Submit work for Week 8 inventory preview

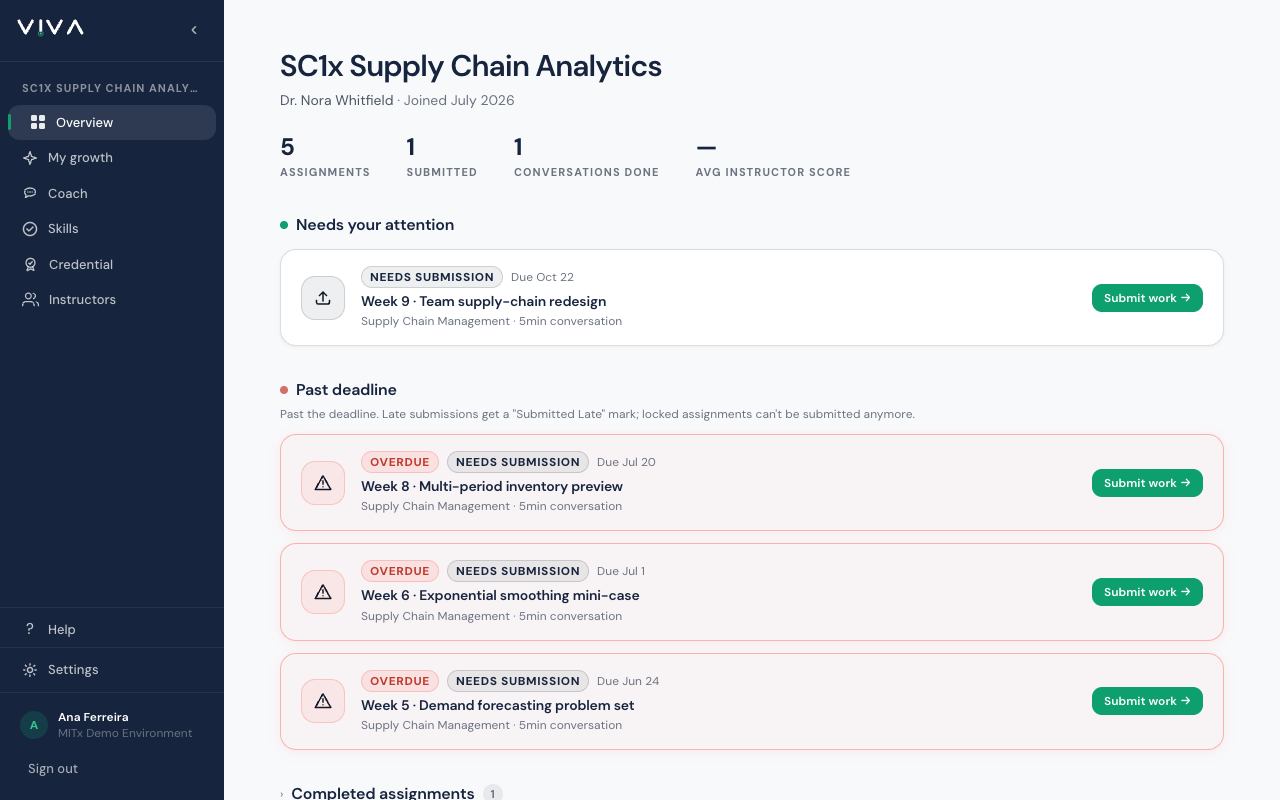point(1147,483)
